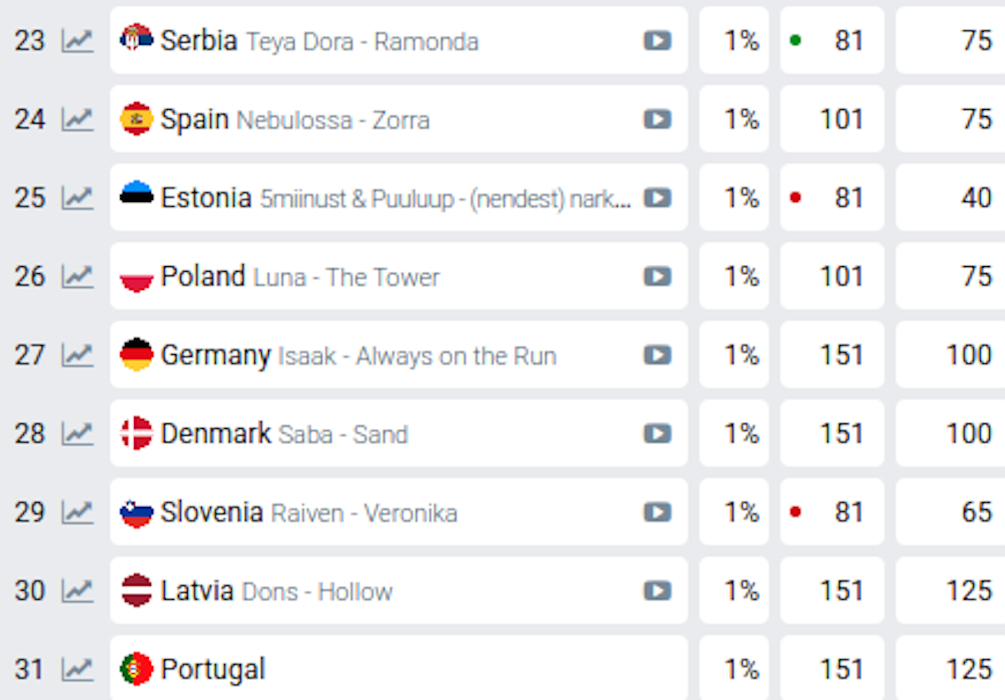Click Spain's 1% winning chance cell
1005x700 pixels.
click(741, 120)
